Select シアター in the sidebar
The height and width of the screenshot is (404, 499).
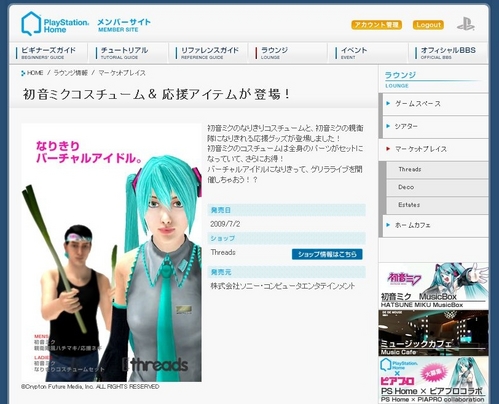point(435,126)
